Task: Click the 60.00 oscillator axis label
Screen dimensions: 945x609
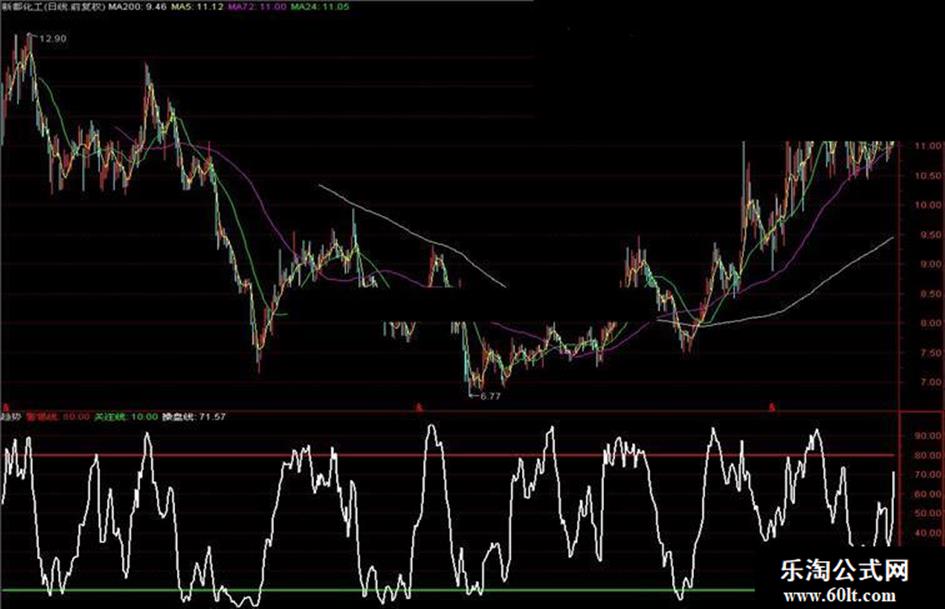Action: [x=928, y=494]
